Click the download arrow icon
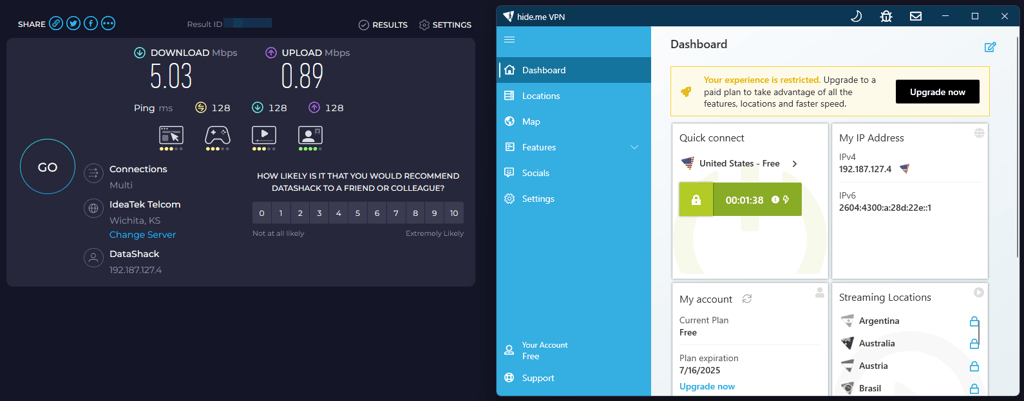Viewport: 1024px width, 401px height. click(139, 52)
